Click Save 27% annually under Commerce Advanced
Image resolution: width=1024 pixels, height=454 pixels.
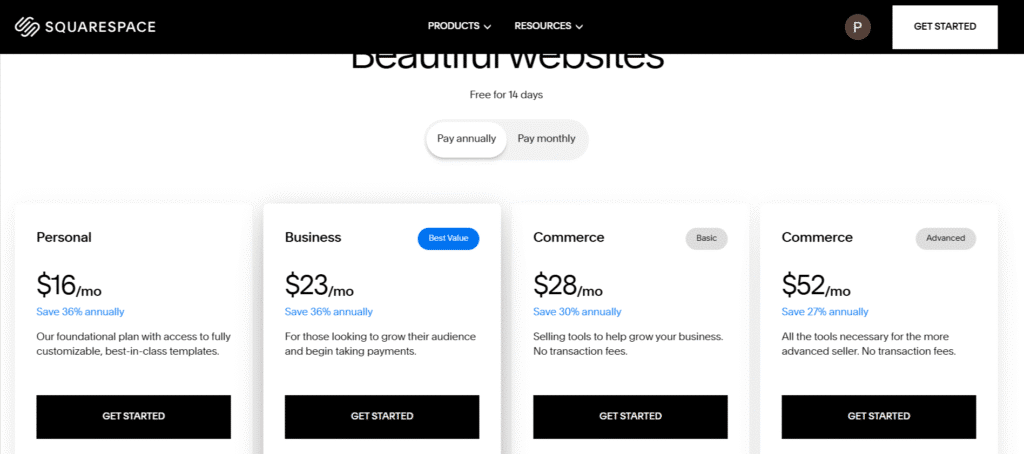tap(825, 312)
